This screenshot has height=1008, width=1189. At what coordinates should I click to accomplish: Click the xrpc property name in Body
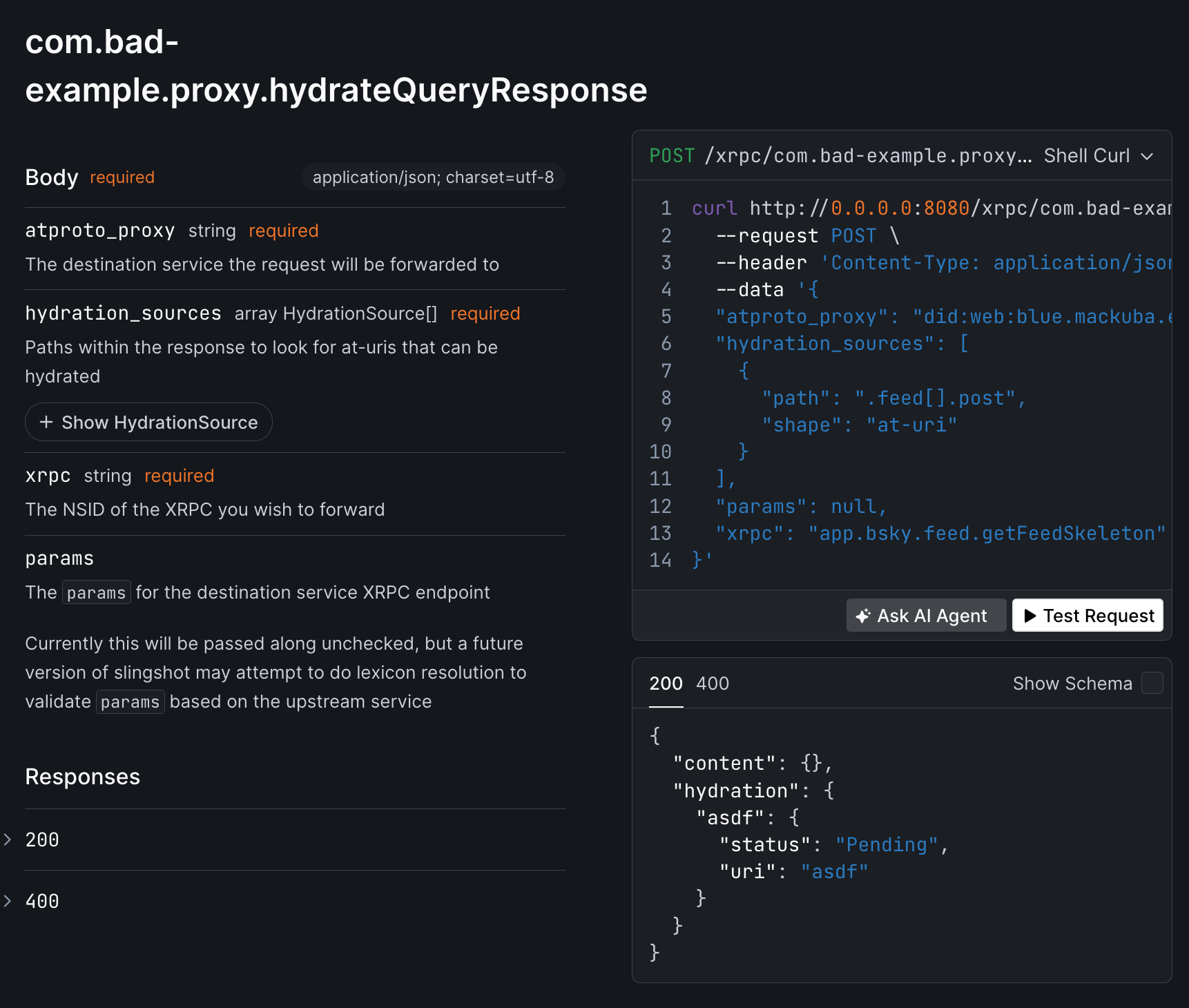[x=48, y=476]
